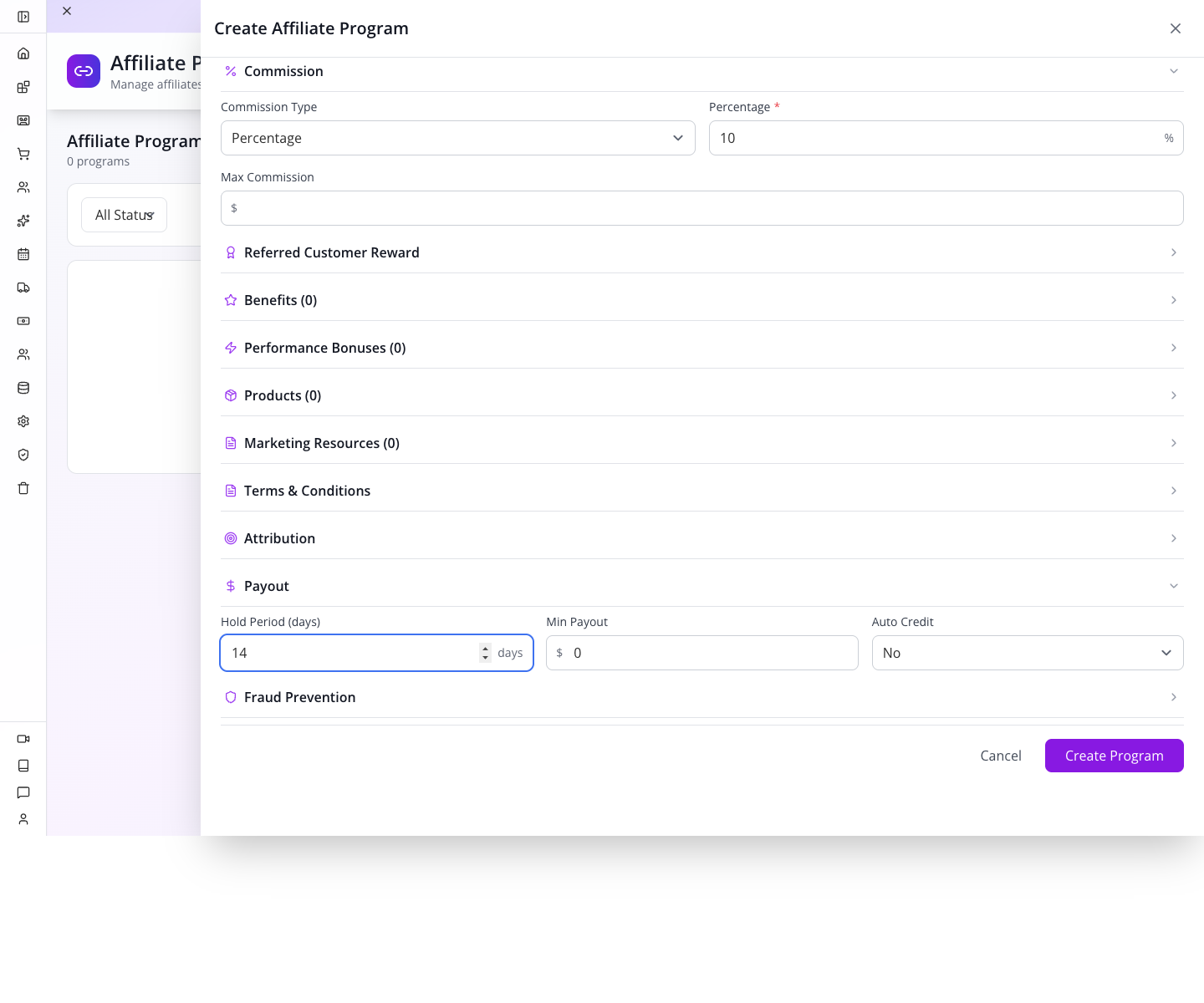Click the Hold Period days stepper arrows
Image resolution: width=1204 pixels, height=1003 pixels.
pyautogui.click(x=485, y=653)
